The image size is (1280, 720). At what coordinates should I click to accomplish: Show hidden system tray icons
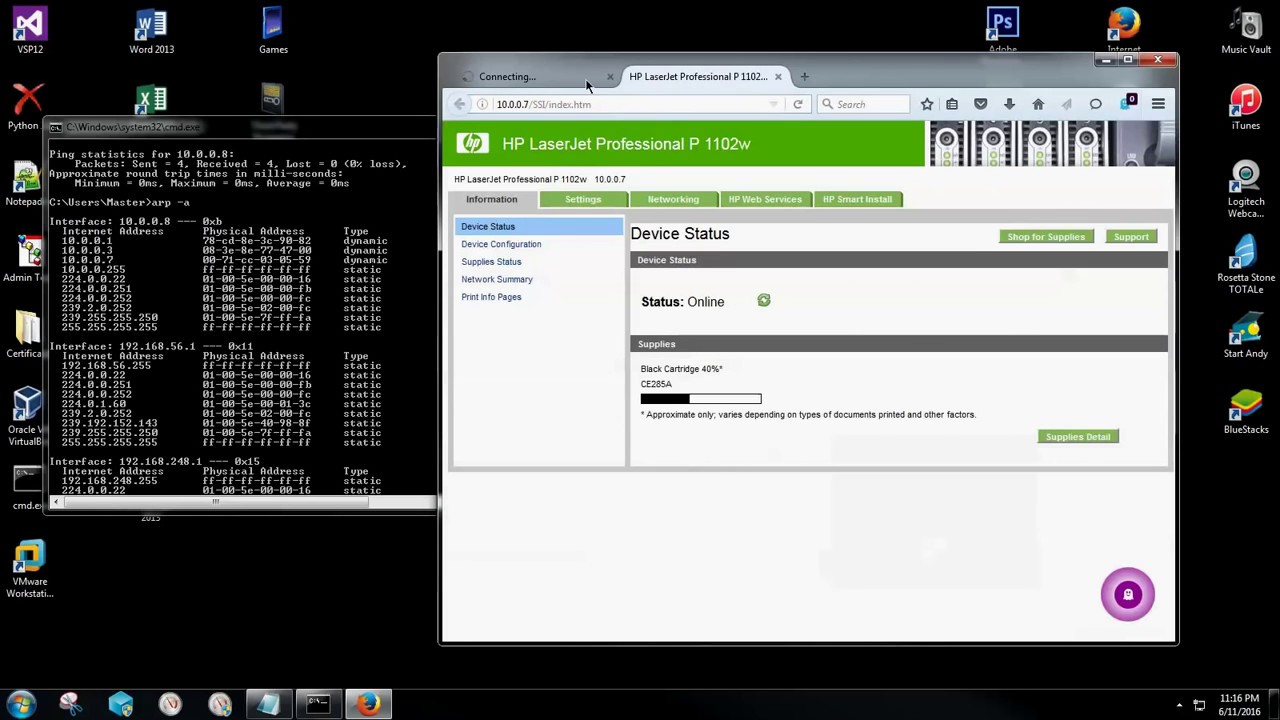pos(1179,705)
